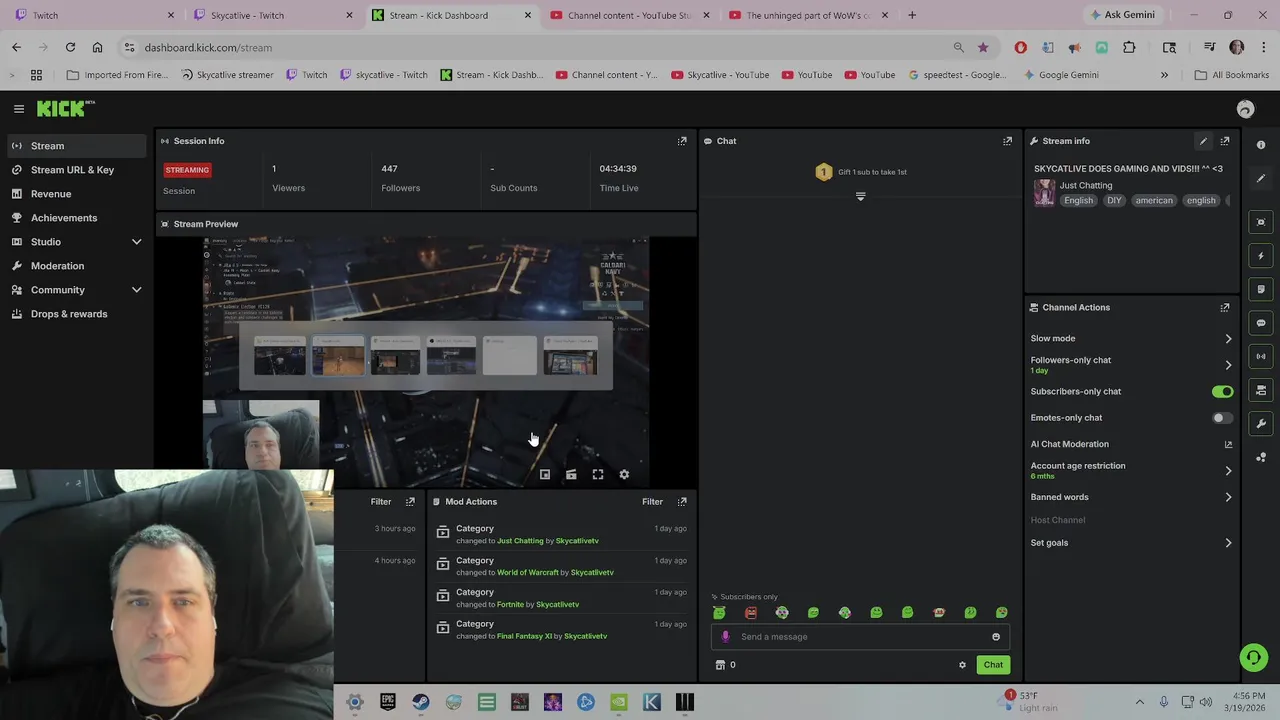Open the Final Fantasy XI category link

click(x=524, y=637)
